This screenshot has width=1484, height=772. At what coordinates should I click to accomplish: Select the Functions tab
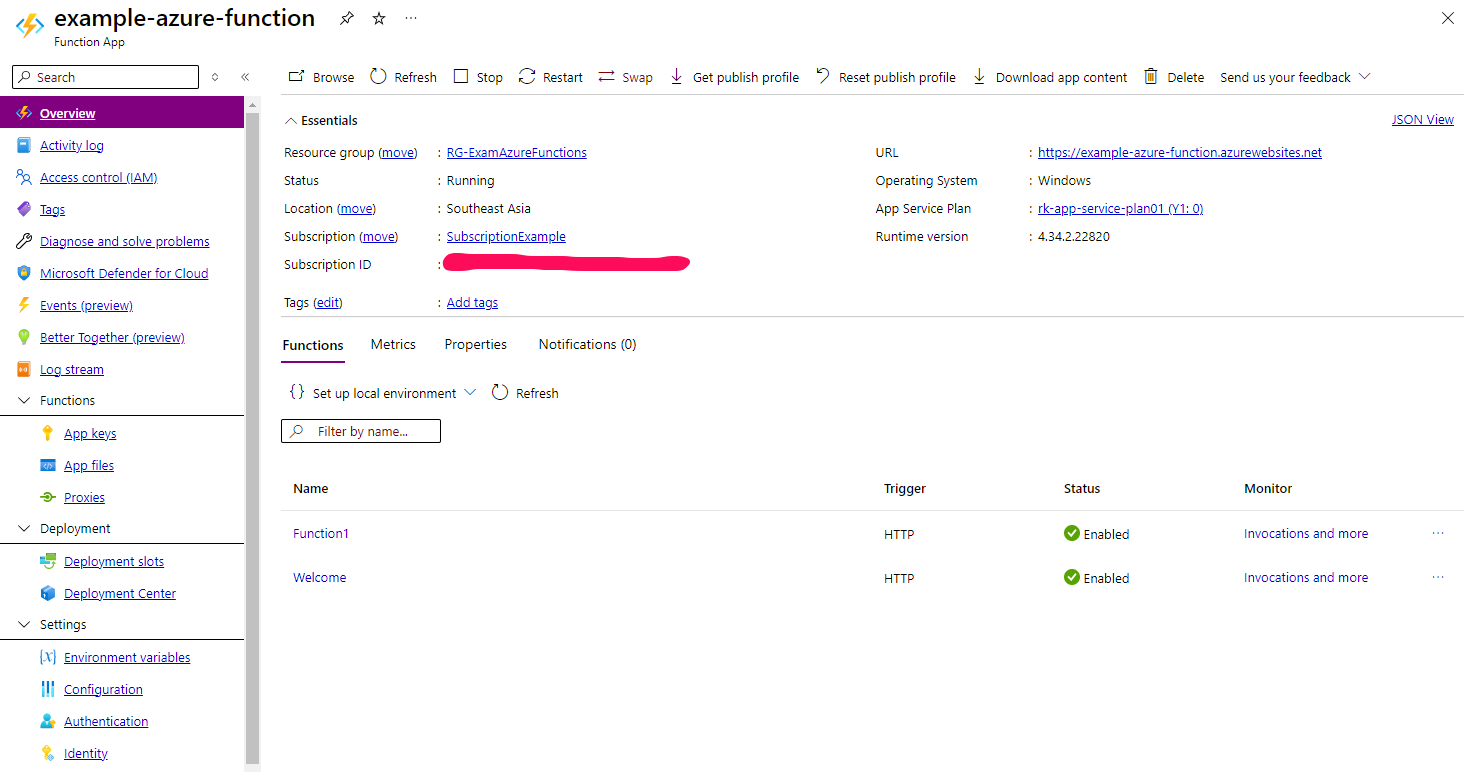pos(313,345)
